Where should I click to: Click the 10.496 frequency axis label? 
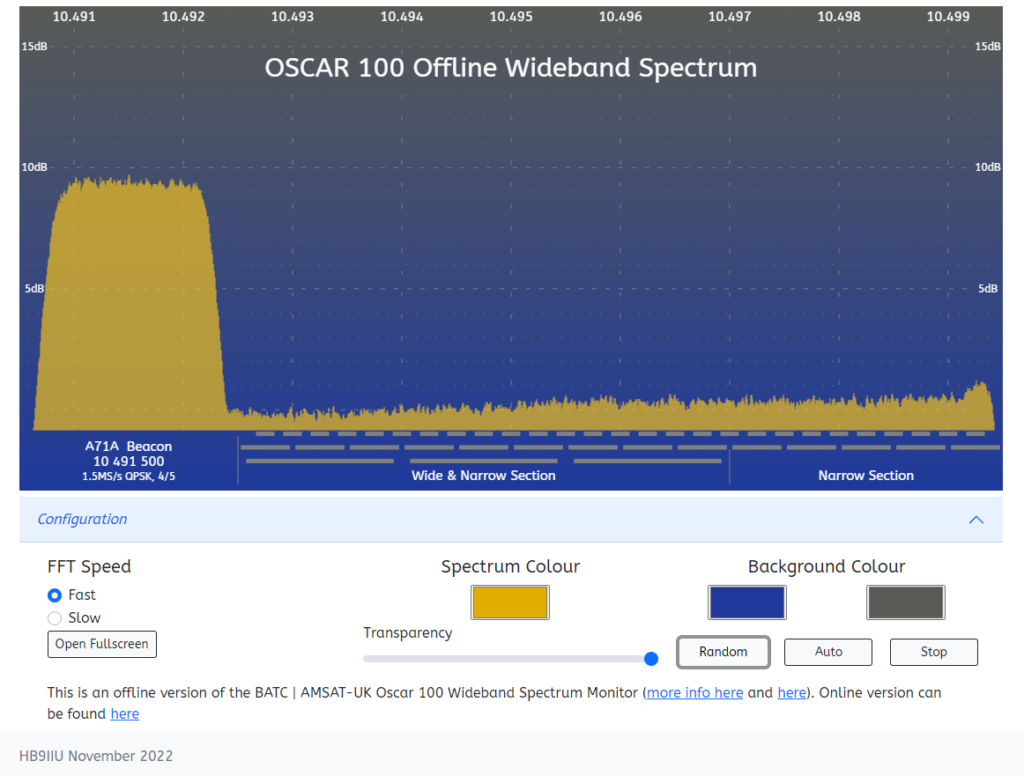pos(620,16)
